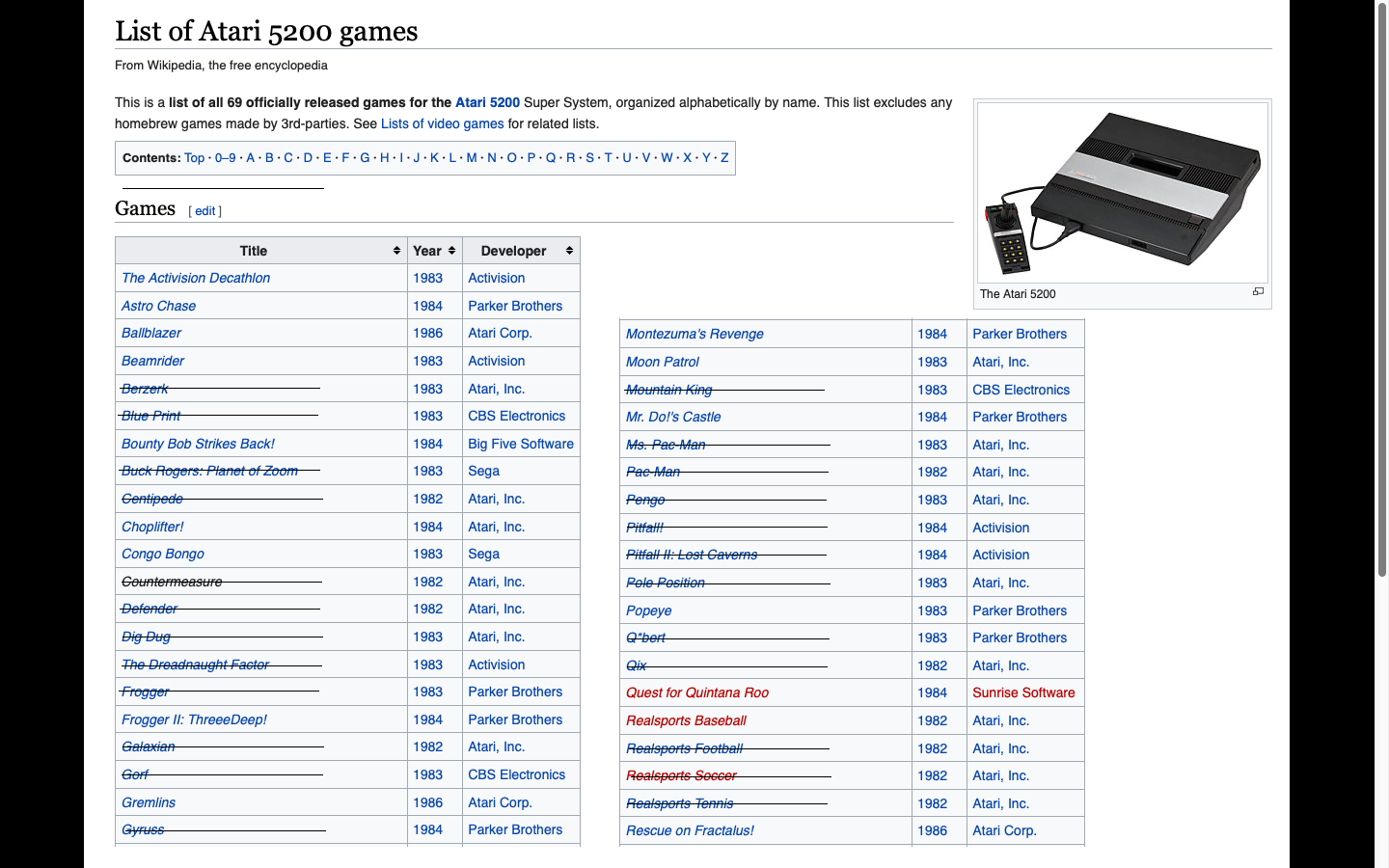Sort table by Developer column arrows
The height and width of the screenshot is (868, 1389).
pyautogui.click(x=569, y=251)
